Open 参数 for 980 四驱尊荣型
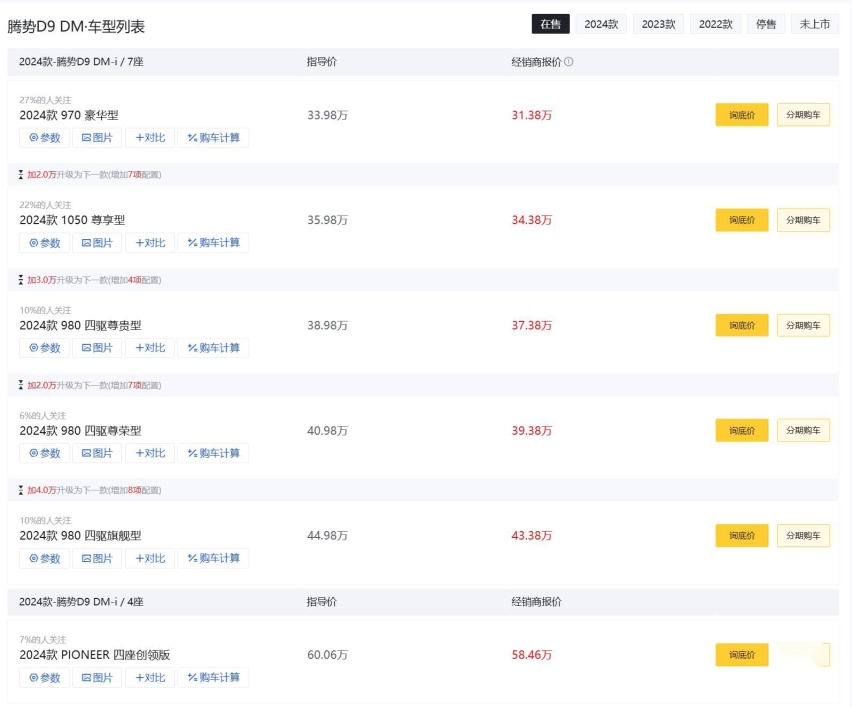The height and width of the screenshot is (707, 852). click(45, 453)
